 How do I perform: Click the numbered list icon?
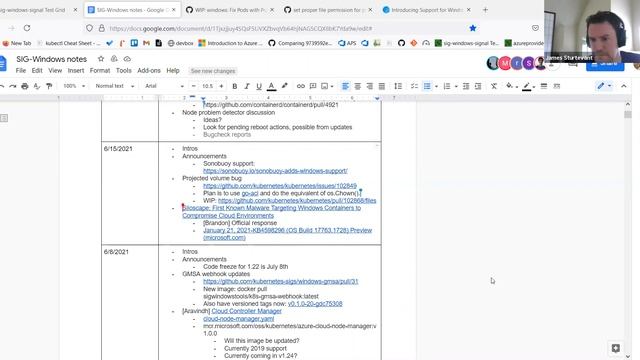coord(447,86)
